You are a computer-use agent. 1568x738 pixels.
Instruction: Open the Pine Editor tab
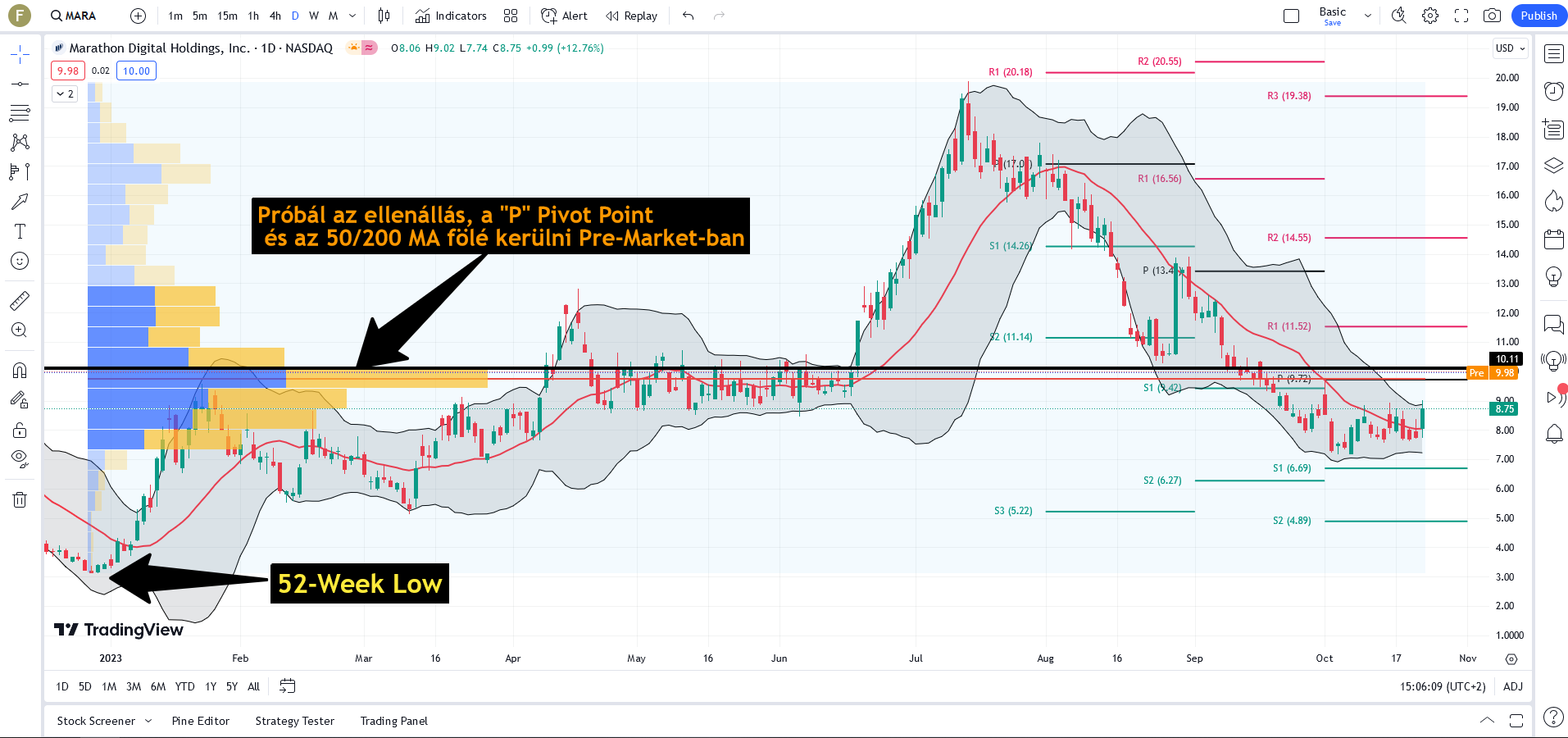click(x=201, y=721)
